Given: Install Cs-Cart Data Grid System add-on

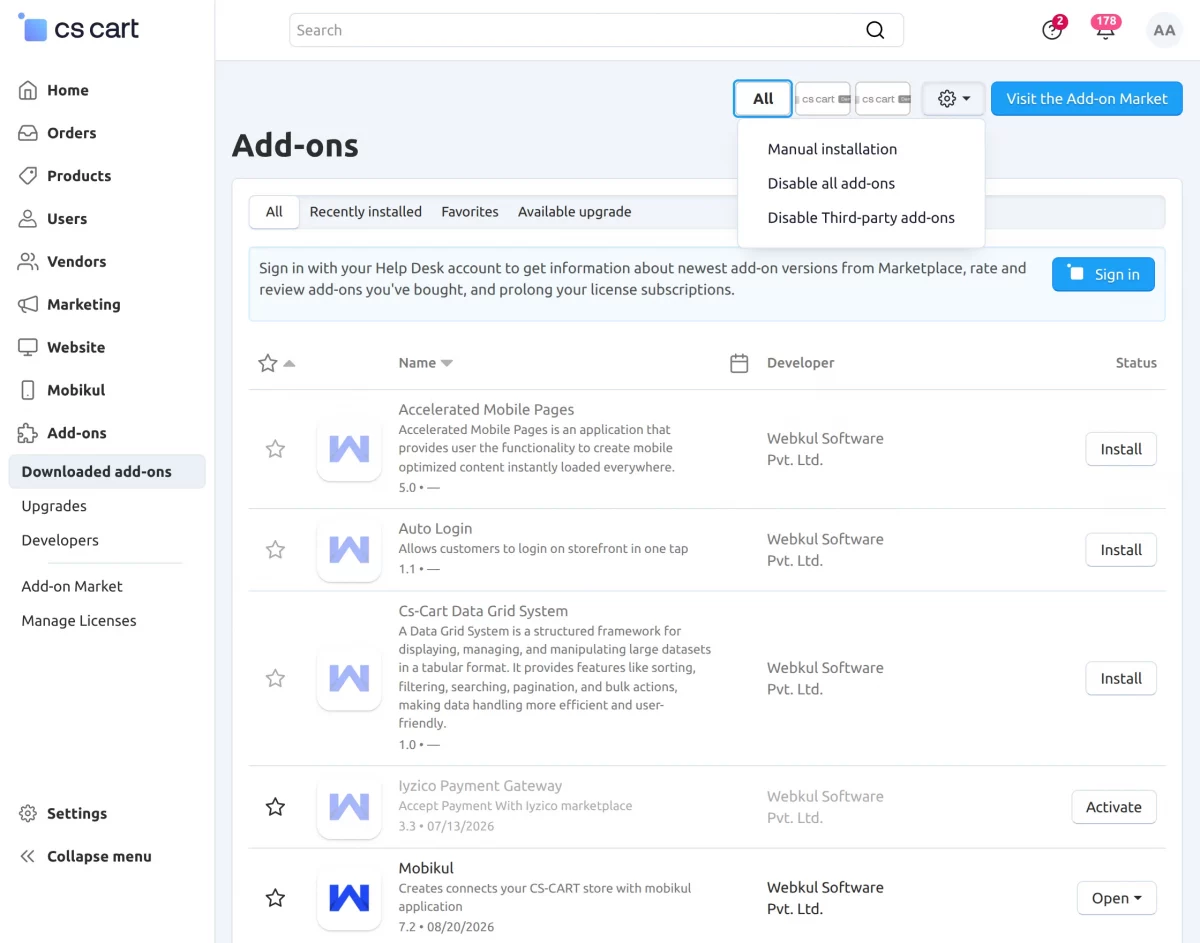Looking at the screenshot, I should click(1121, 678).
